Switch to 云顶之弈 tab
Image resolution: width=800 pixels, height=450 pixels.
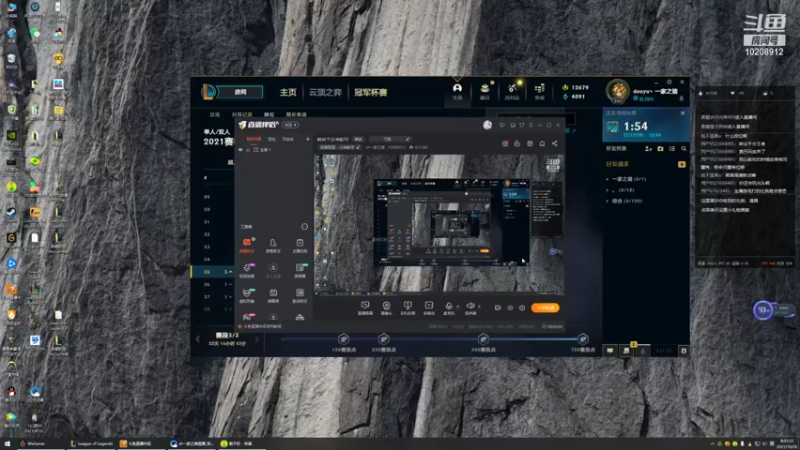point(325,92)
